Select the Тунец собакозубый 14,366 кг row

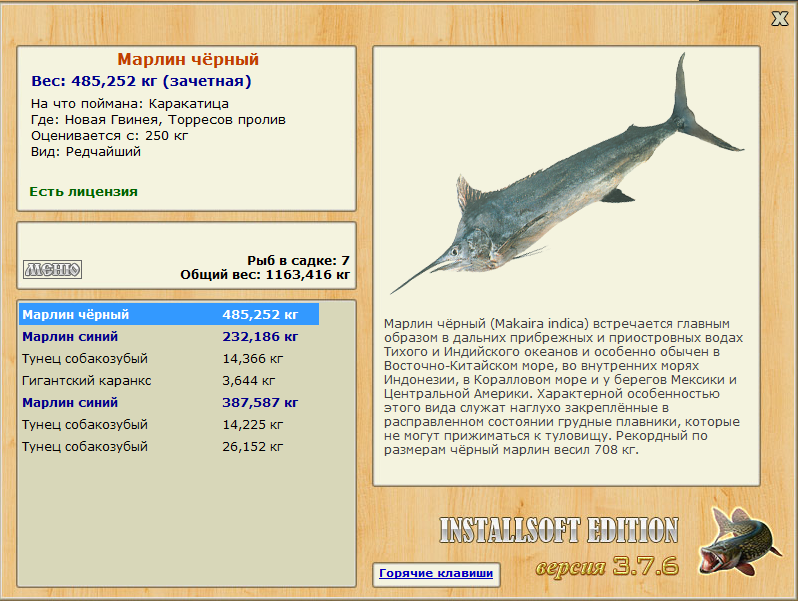[x=169, y=359]
